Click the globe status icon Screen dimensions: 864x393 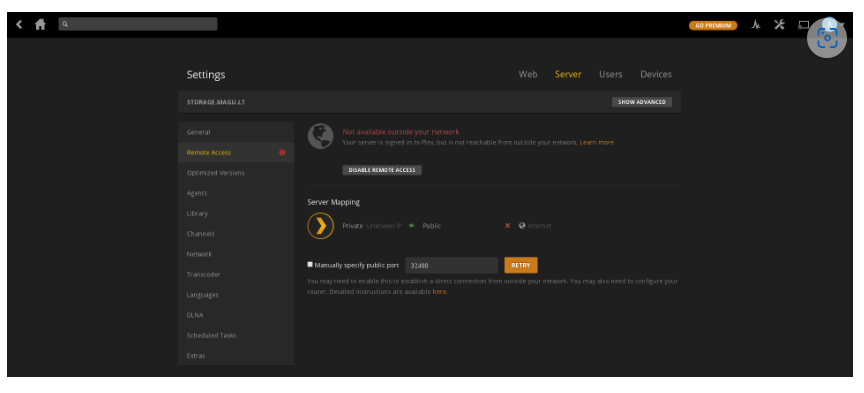tap(321, 136)
